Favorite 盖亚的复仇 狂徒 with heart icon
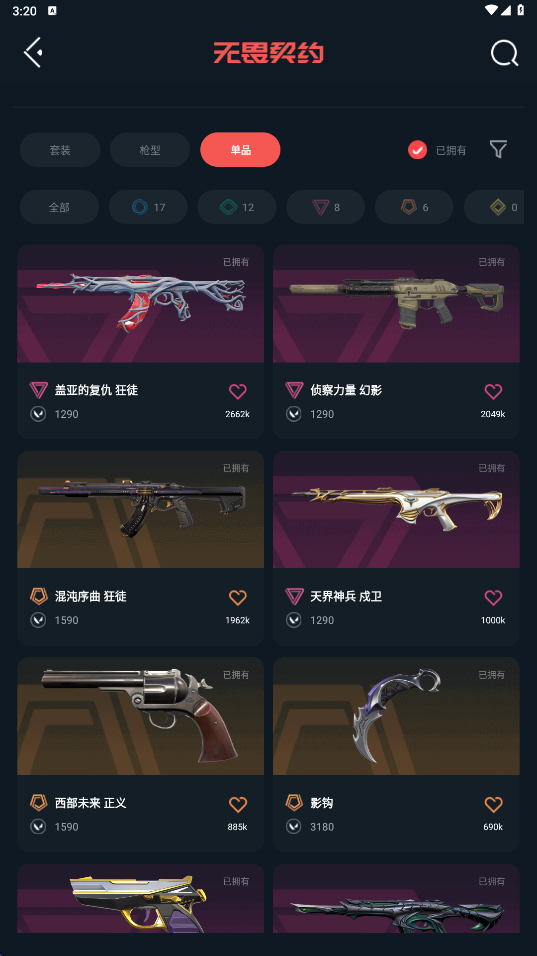 238,391
